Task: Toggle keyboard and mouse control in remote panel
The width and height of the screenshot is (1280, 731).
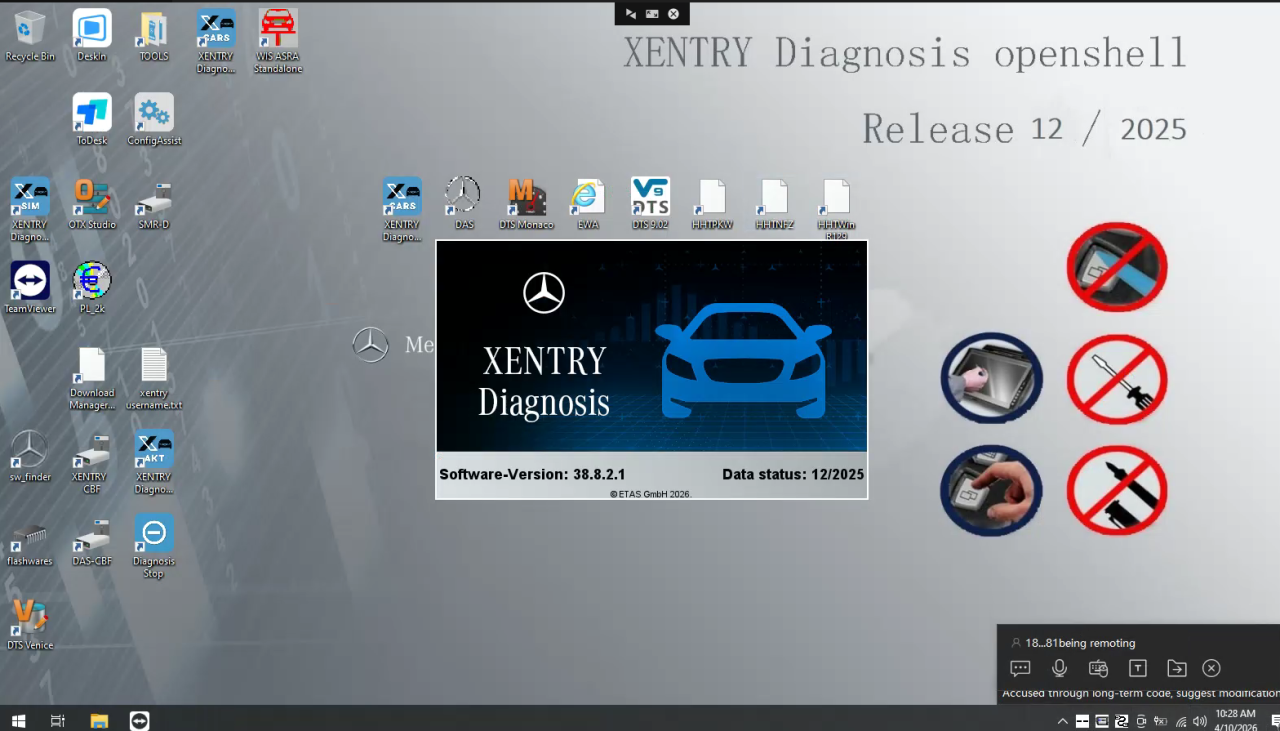Action: (1098, 668)
